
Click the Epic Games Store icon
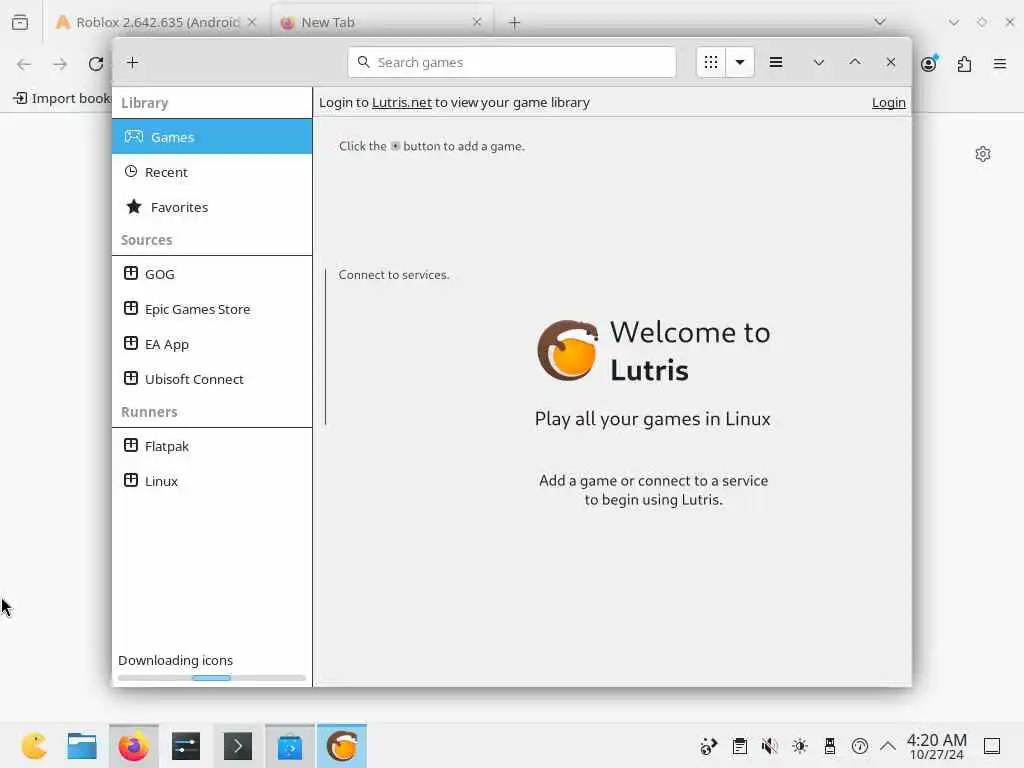pos(131,308)
